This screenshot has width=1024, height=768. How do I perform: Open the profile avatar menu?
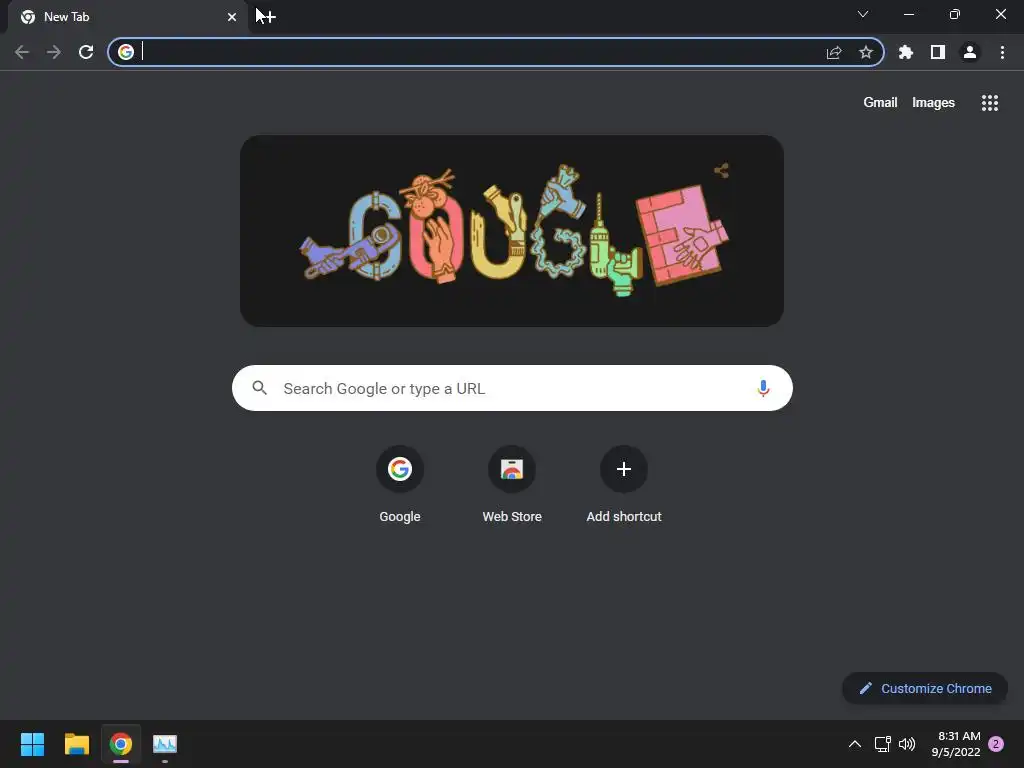[970, 52]
